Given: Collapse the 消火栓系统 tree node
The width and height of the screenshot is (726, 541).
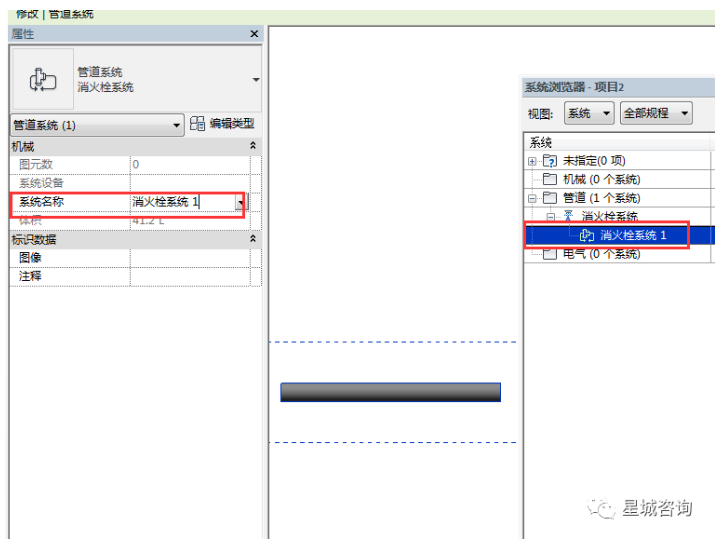Looking at the screenshot, I should 551,217.
